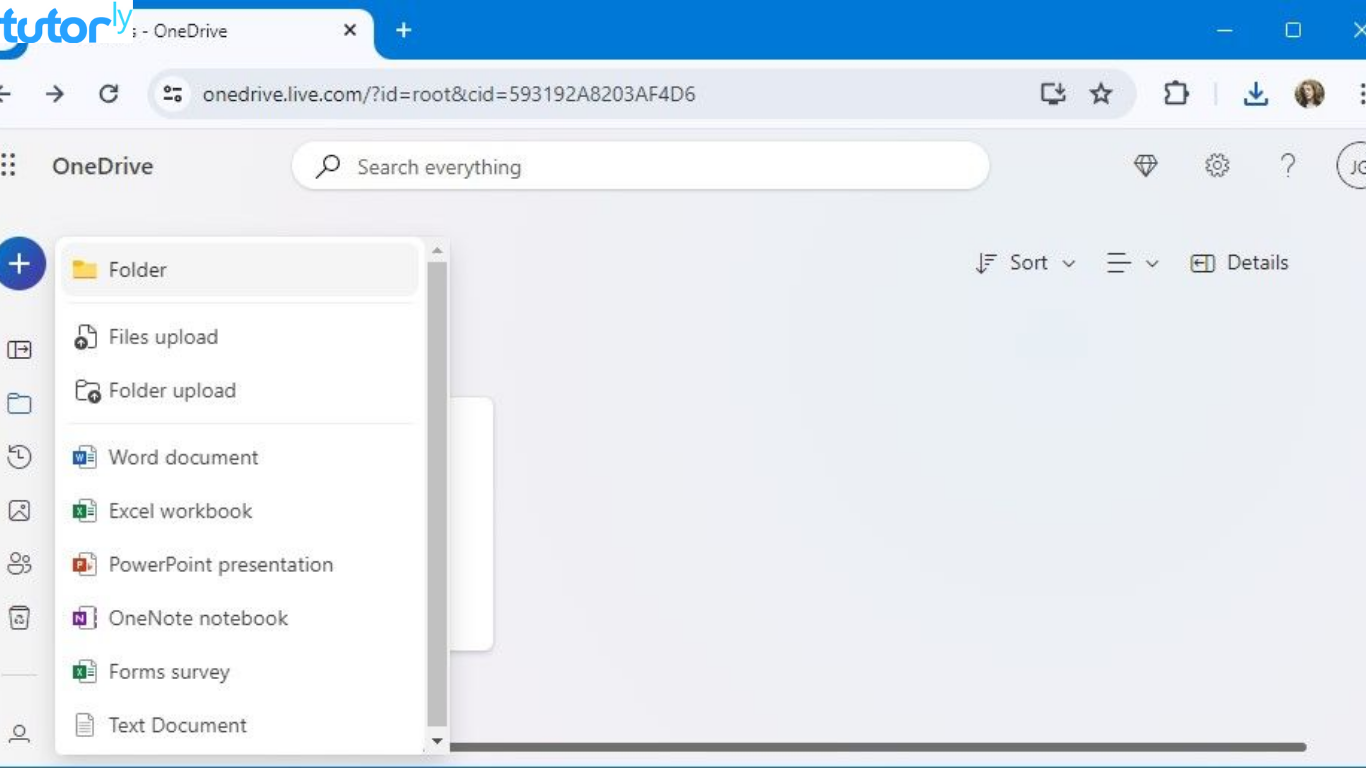Viewport: 1366px width, 768px height.
Task: Open OneDrive settings gear
Action: click(x=1217, y=166)
